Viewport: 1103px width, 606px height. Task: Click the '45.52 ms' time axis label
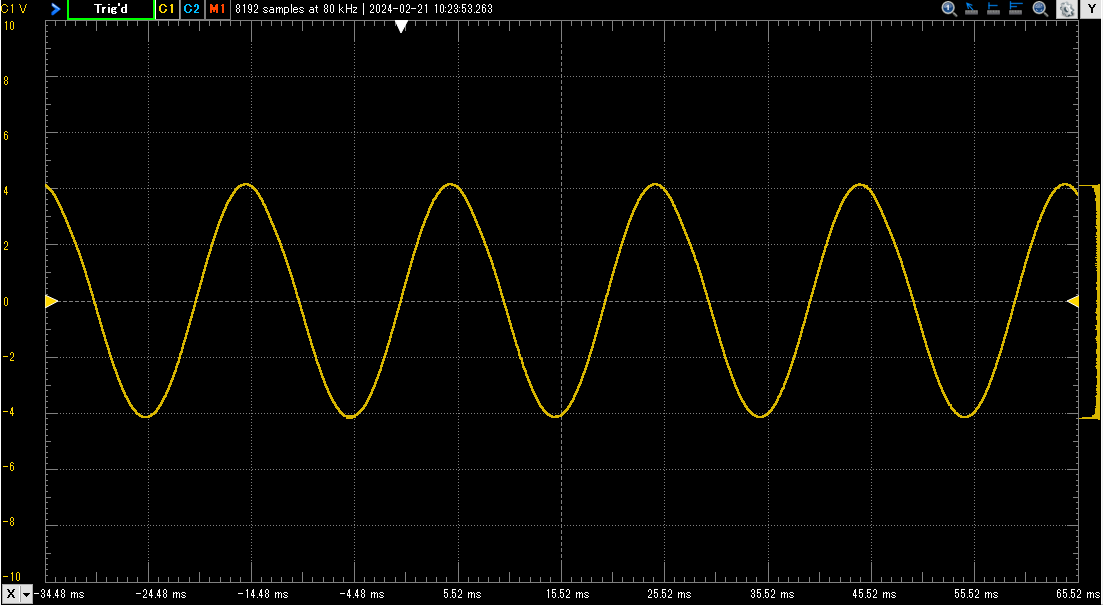click(x=876, y=594)
